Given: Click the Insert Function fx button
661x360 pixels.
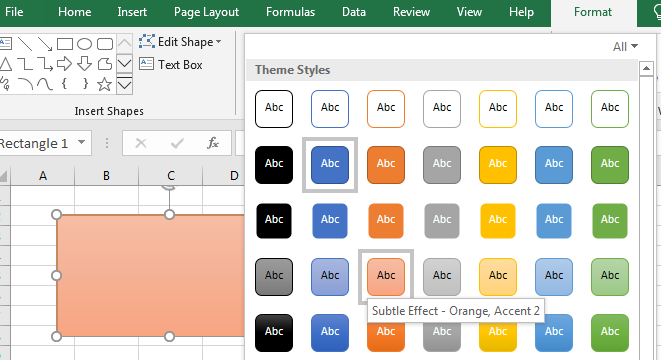Looking at the screenshot, I should (213, 143).
